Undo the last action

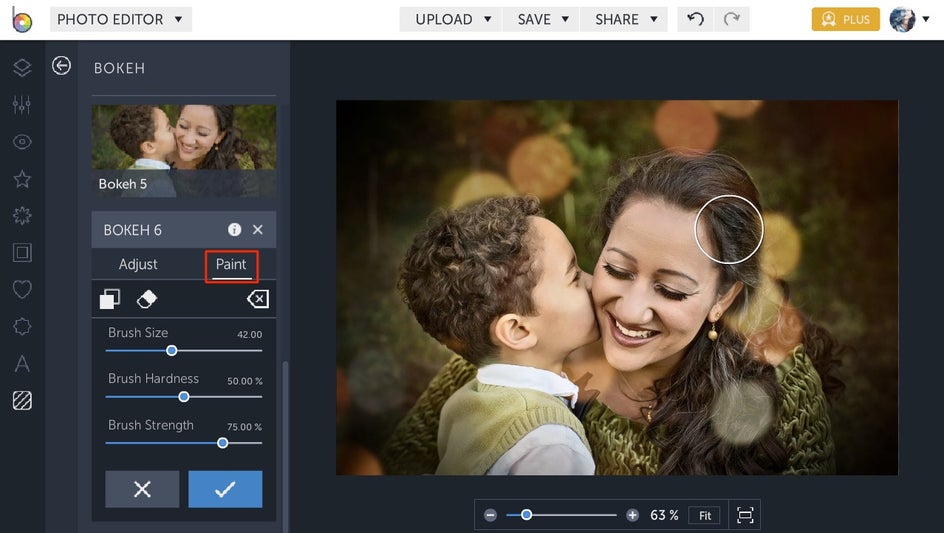(x=695, y=19)
